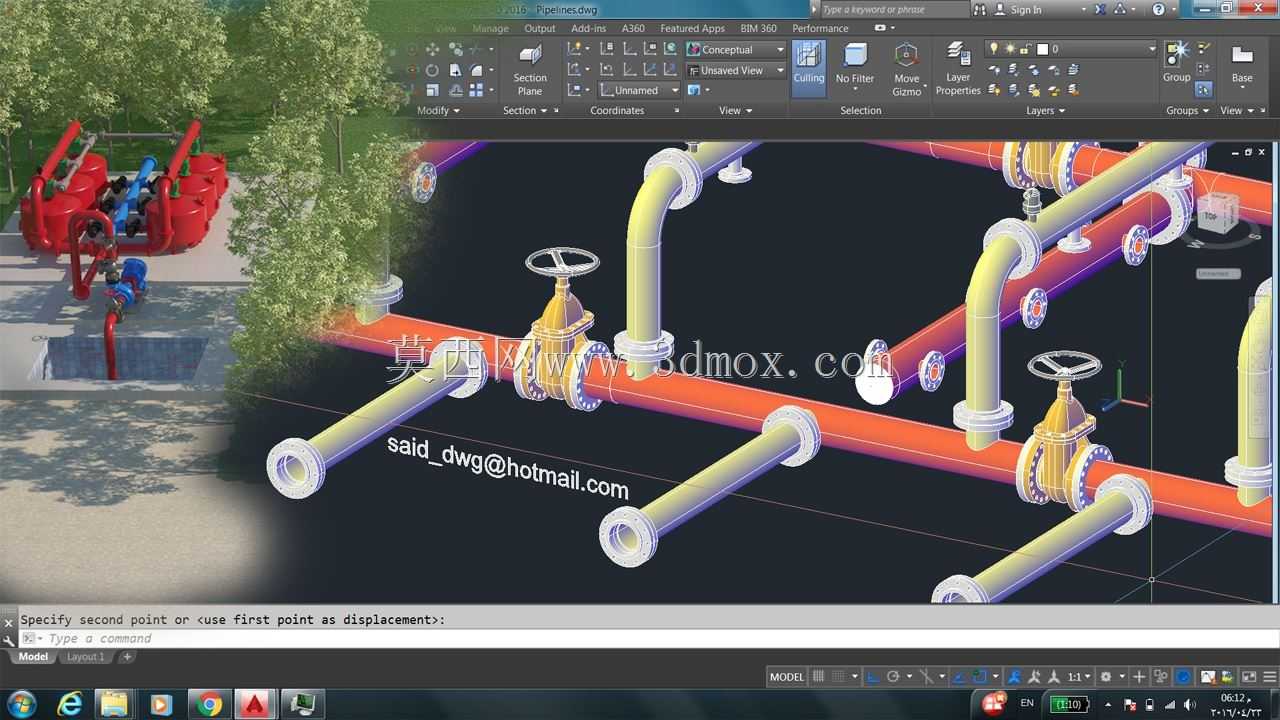Click the wrench customize icon on command line
The image size is (1280, 720).
click(9, 640)
